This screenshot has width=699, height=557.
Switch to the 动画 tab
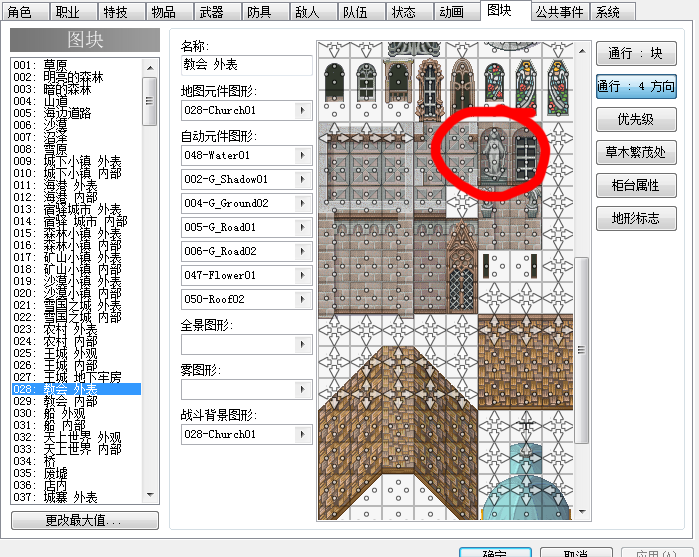457,12
